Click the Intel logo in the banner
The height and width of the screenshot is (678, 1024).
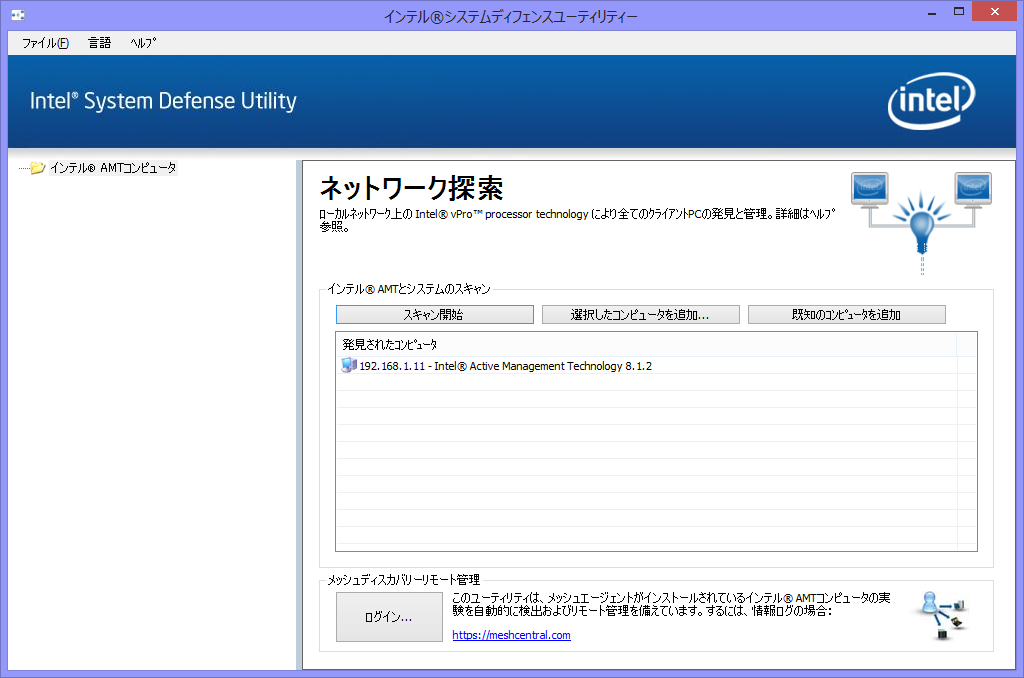tap(931, 101)
